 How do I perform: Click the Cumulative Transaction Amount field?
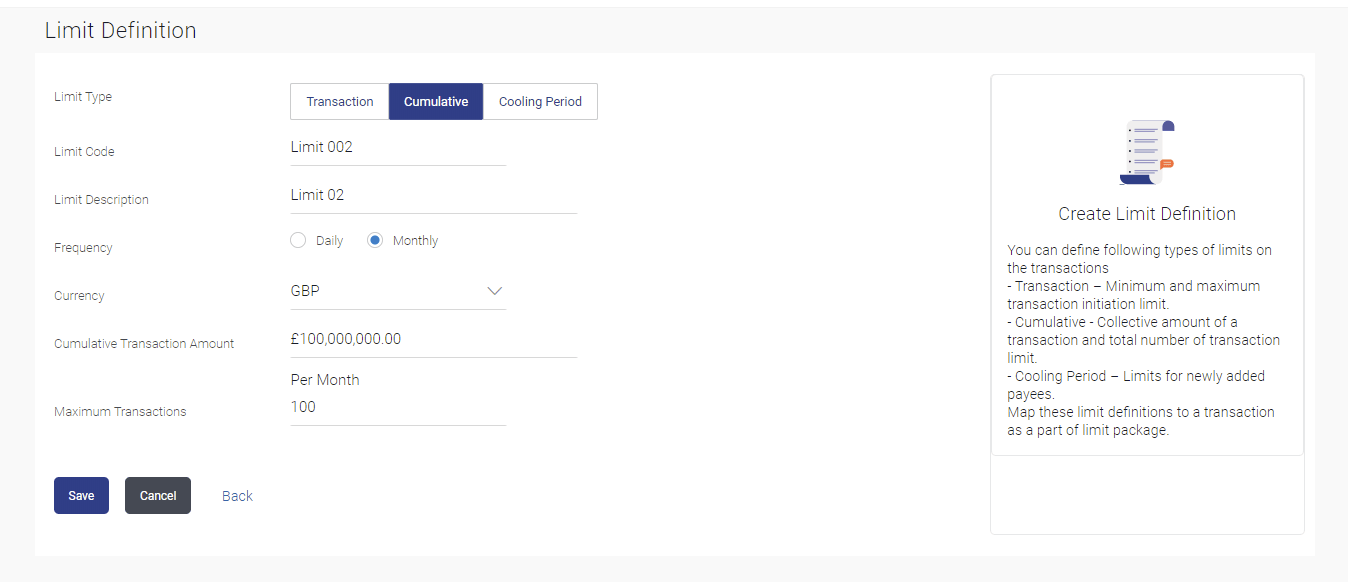pos(434,340)
